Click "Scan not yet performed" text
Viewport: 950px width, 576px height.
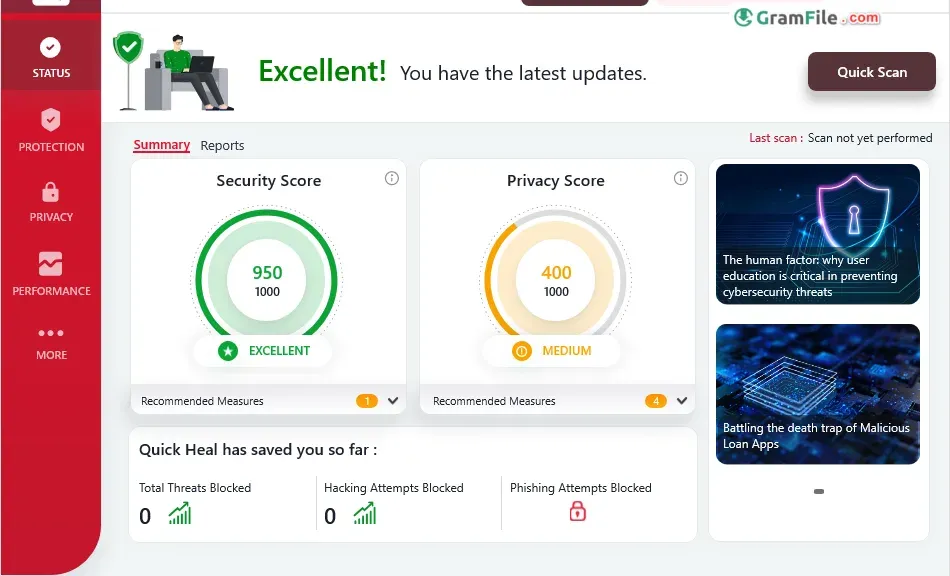pyautogui.click(x=870, y=138)
